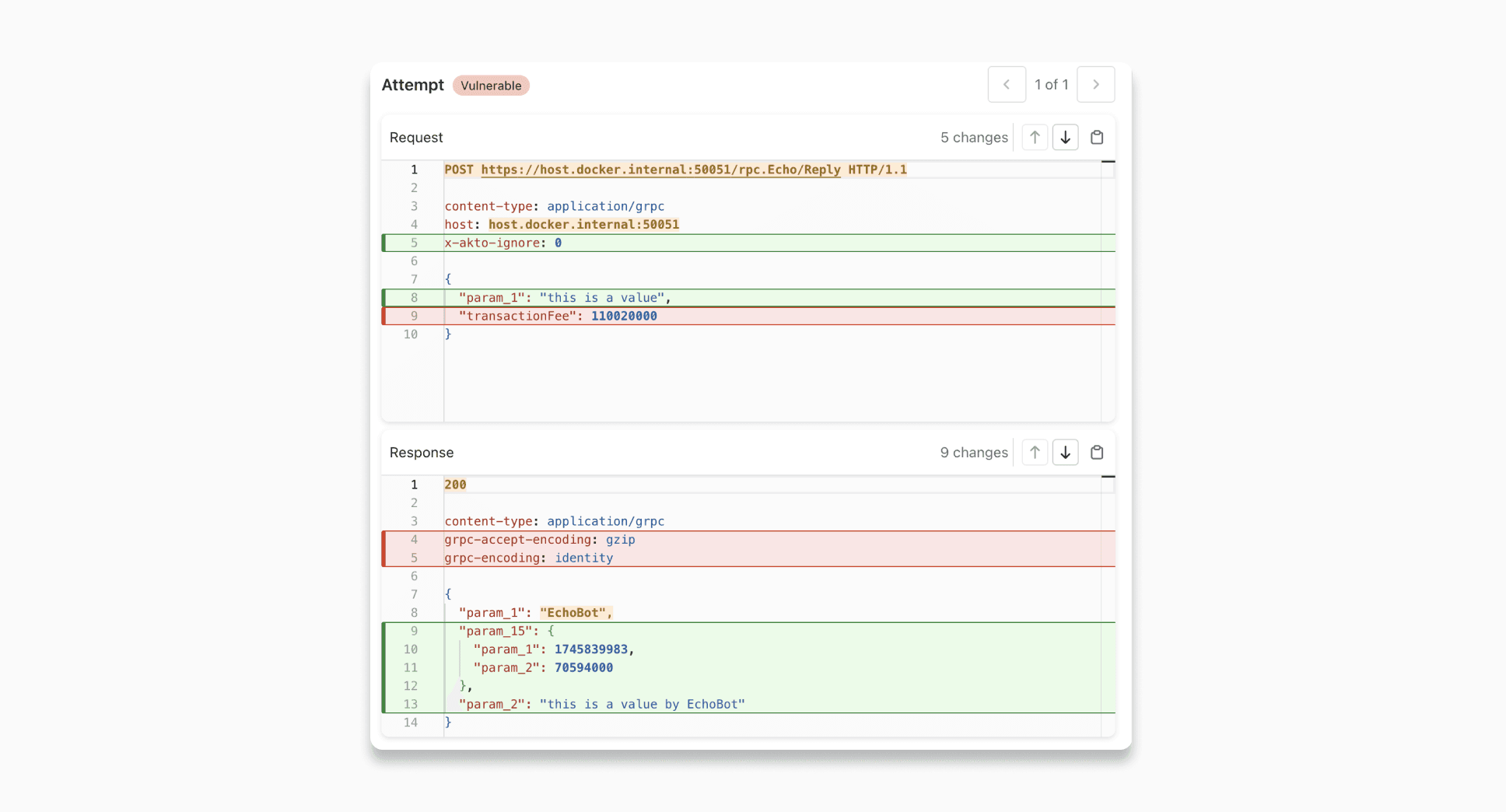Copy the Response contents using clipboard icon
Image resolution: width=1506 pixels, height=812 pixels.
[x=1097, y=452]
